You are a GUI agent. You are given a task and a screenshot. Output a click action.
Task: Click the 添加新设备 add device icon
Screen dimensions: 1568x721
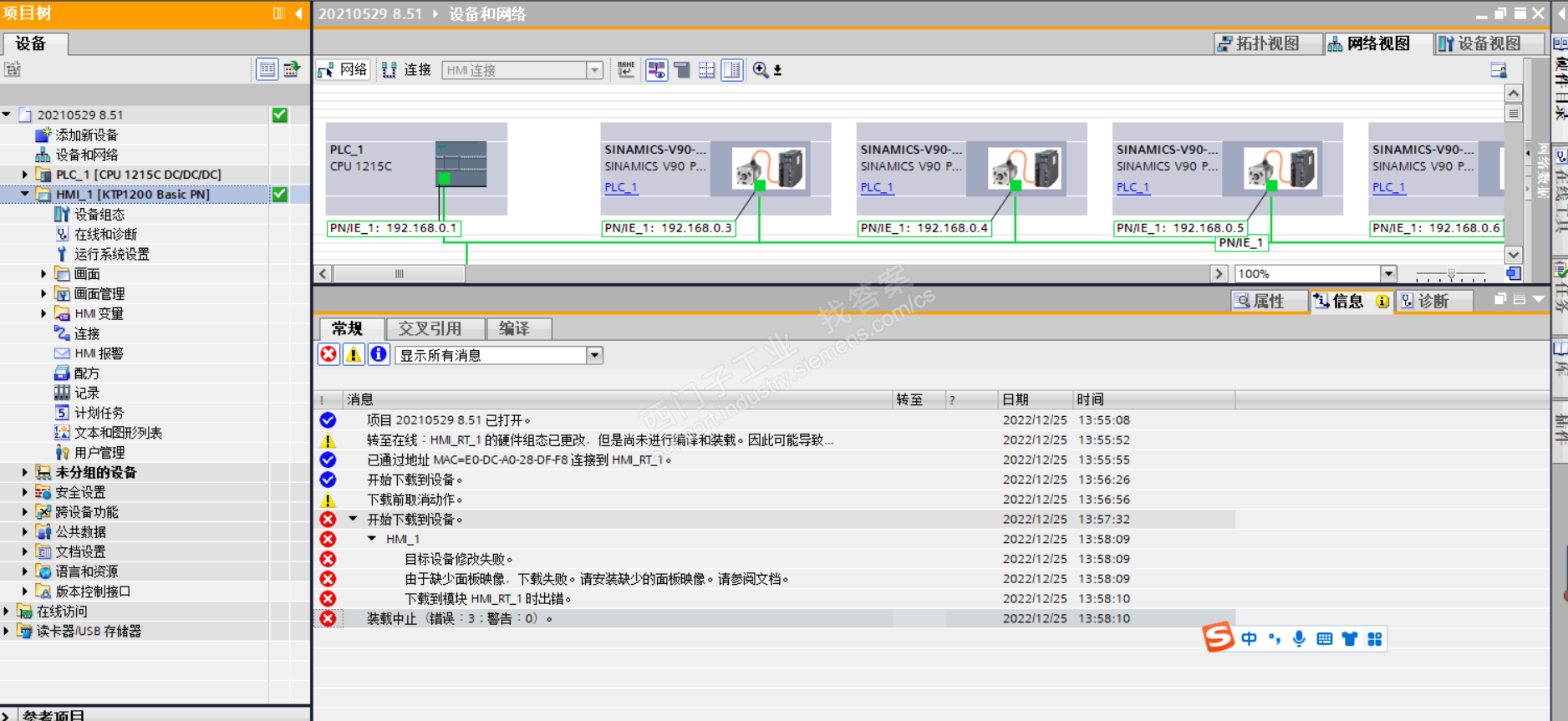tap(43, 135)
